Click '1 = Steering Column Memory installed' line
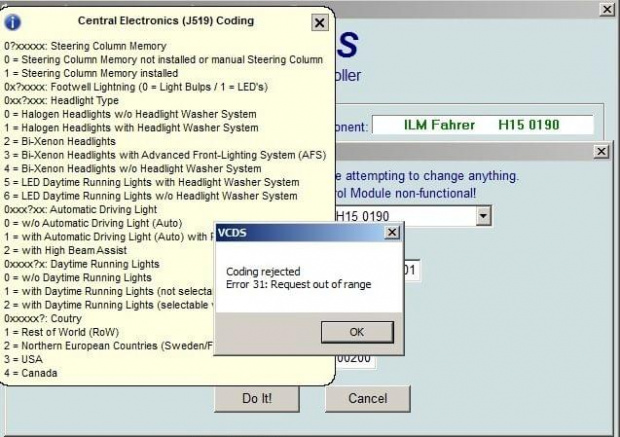The image size is (620, 437). coord(91,73)
